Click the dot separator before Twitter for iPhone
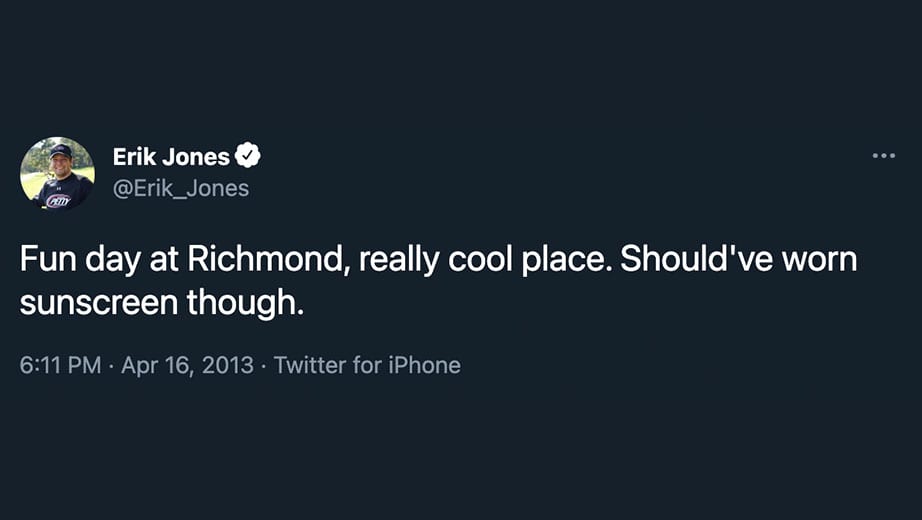 [x=264, y=365]
